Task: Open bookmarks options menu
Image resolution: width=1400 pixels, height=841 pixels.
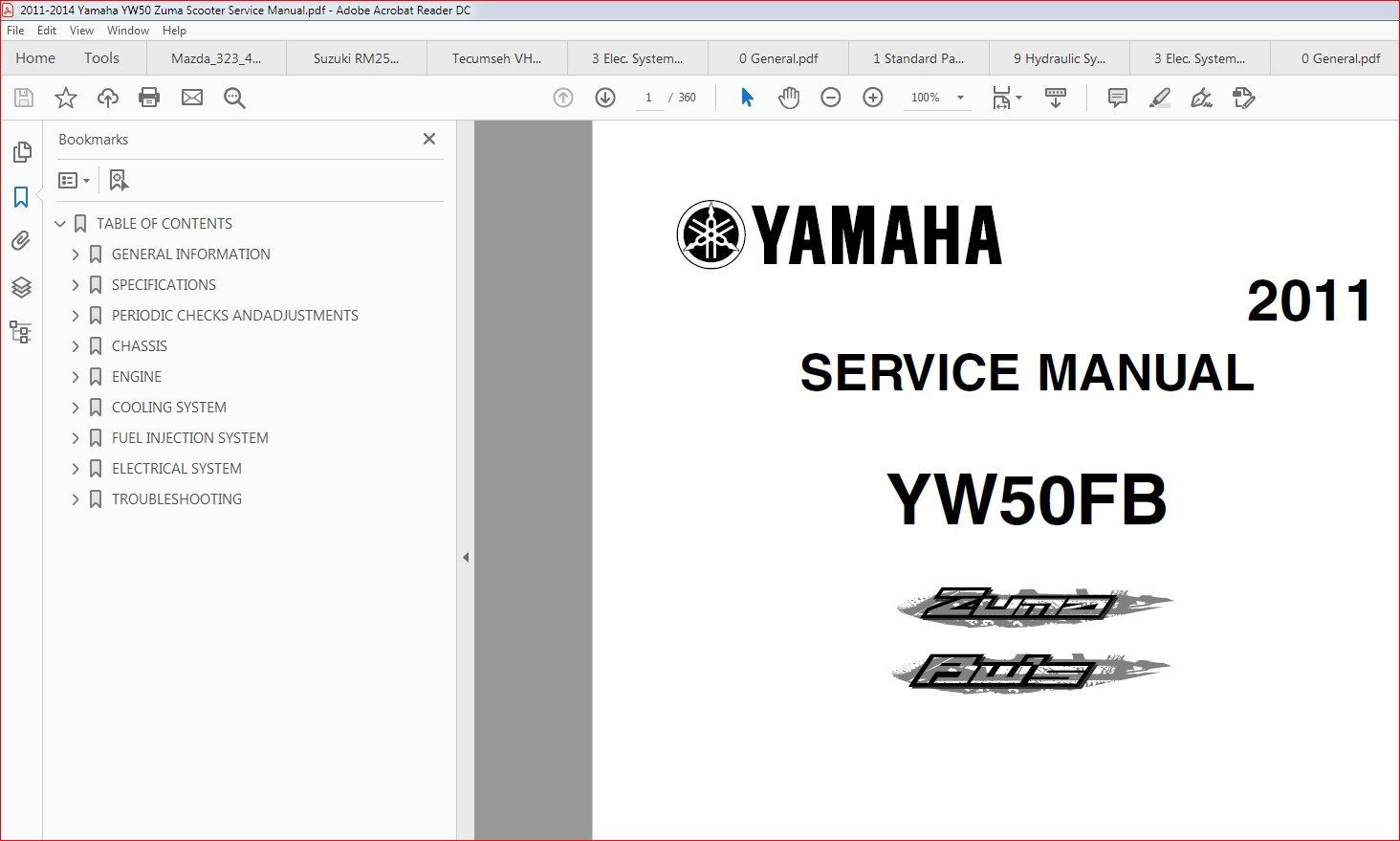Action: pos(74,180)
